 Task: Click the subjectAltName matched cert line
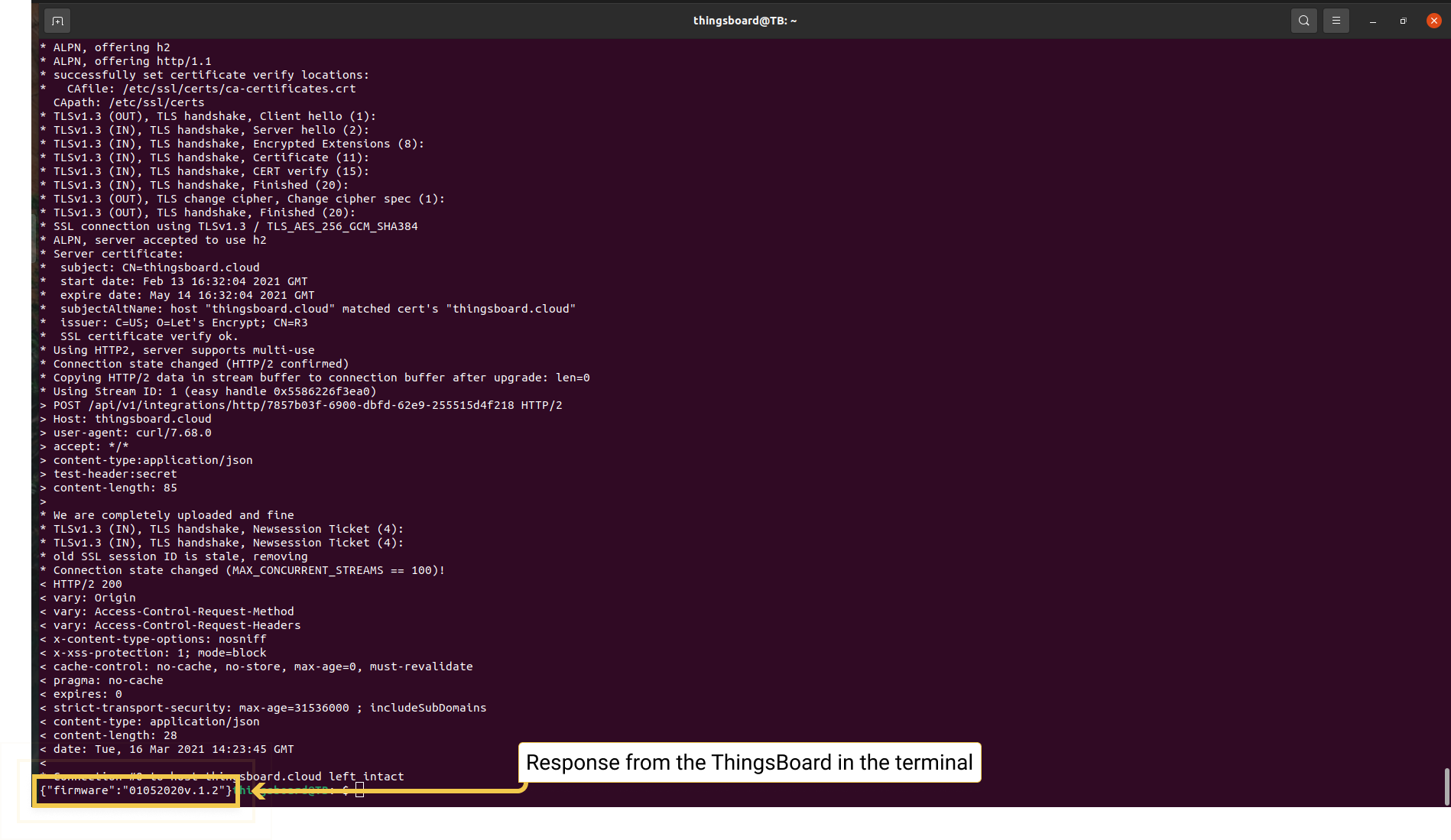tap(308, 309)
